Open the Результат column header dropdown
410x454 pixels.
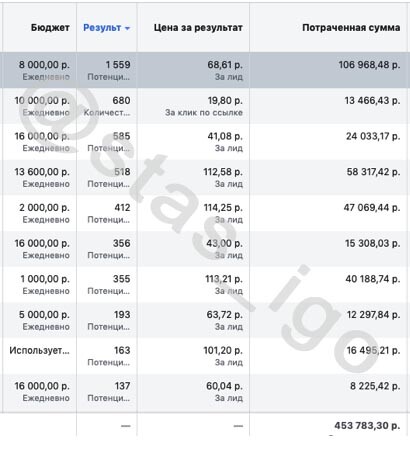(x=106, y=28)
